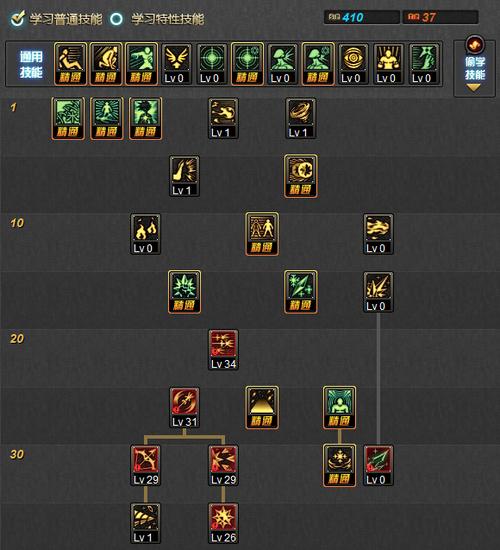Click the mastered sitting figure general skill
Screen dimensions: 500x550
[x=71, y=64]
